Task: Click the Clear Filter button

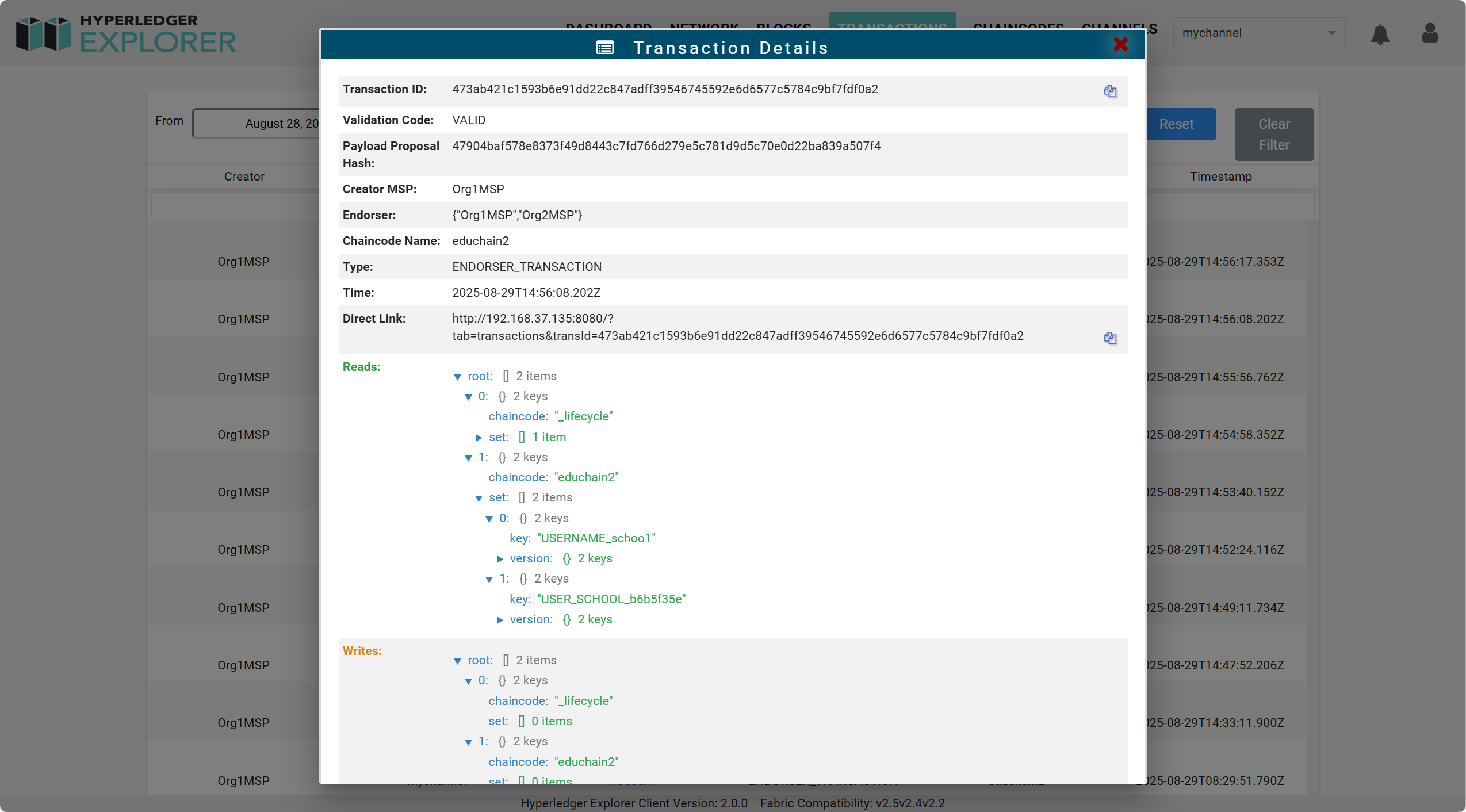Action: pyautogui.click(x=1274, y=135)
